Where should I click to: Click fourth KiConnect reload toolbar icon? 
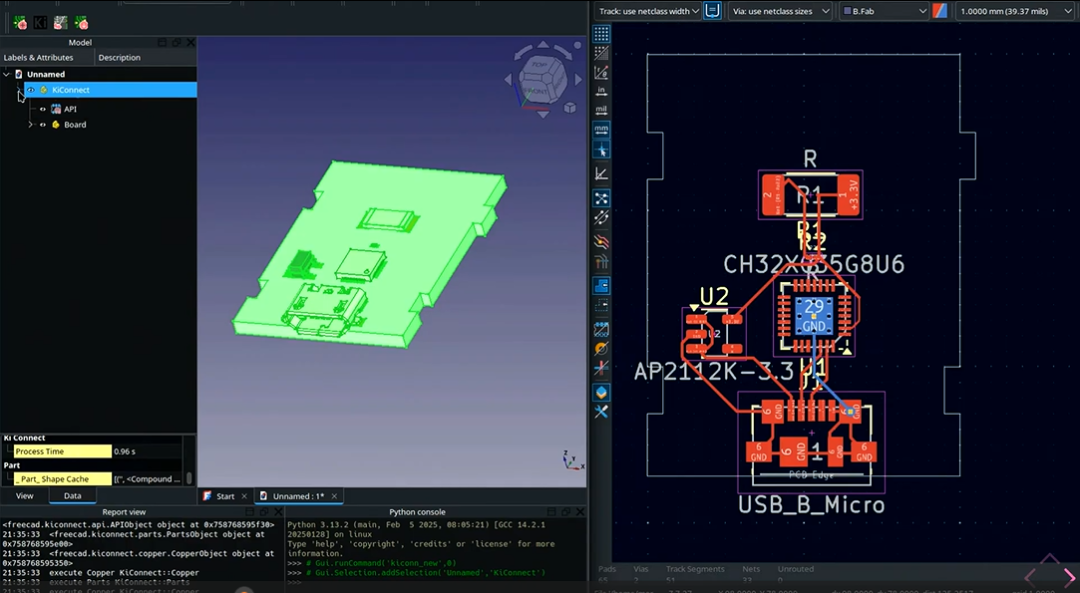point(81,23)
